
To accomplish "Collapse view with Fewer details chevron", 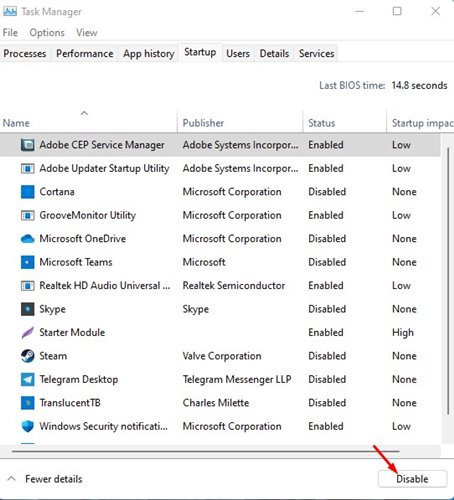I will [11, 479].
